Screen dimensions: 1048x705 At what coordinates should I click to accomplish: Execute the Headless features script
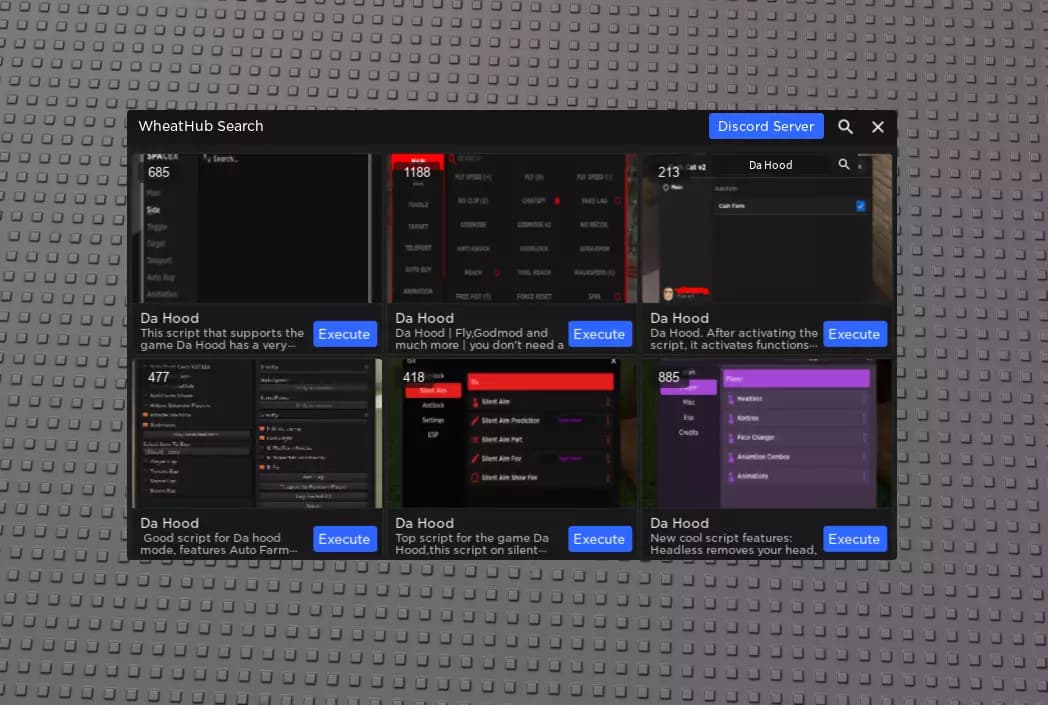pyautogui.click(x=854, y=538)
